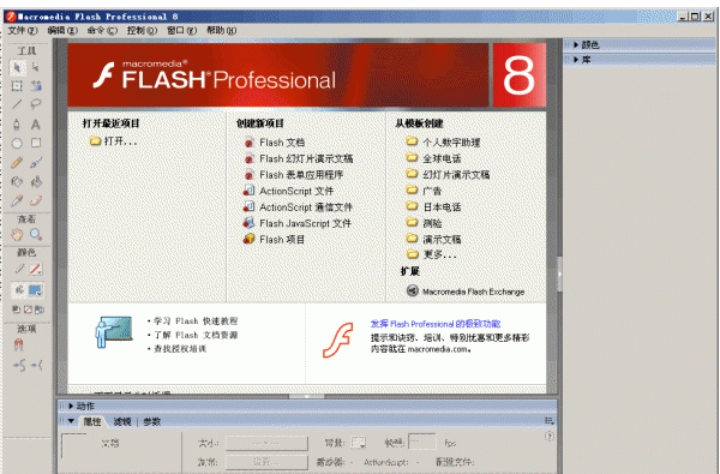Switch to the 滤镜 tab
This screenshot has width=720, height=474.
[122, 422]
